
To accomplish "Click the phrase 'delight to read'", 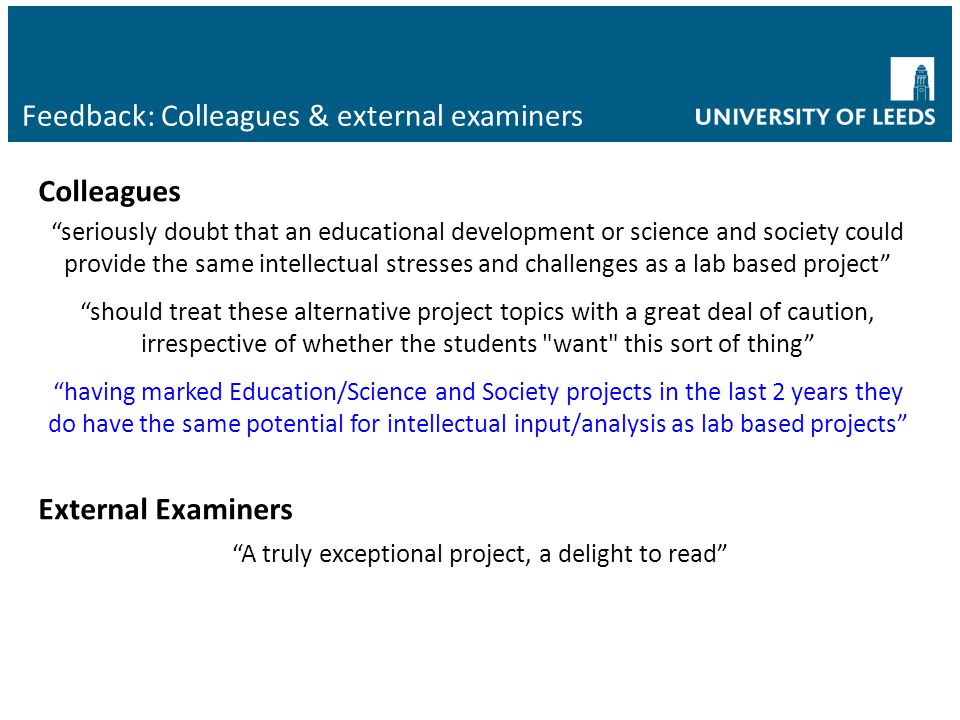I will (x=637, y=554).
